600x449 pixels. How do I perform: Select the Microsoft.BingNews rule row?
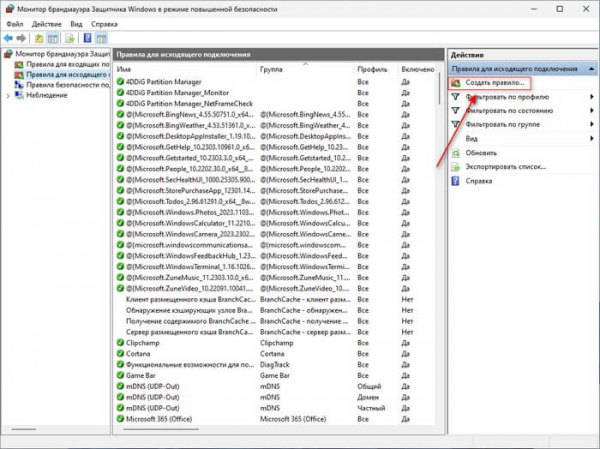[x=275, y=114]
